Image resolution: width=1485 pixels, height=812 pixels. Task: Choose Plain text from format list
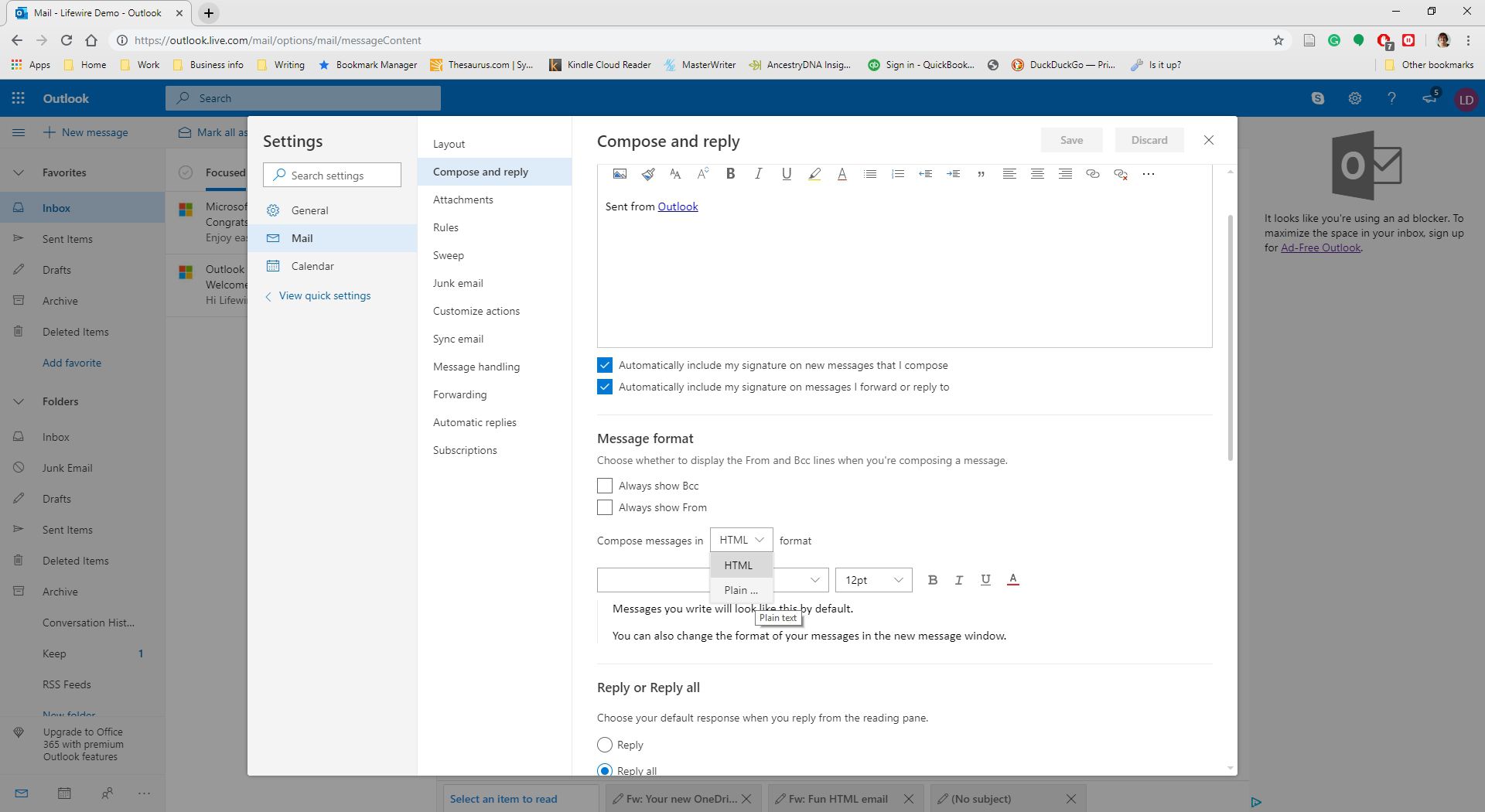coord(741,590)
